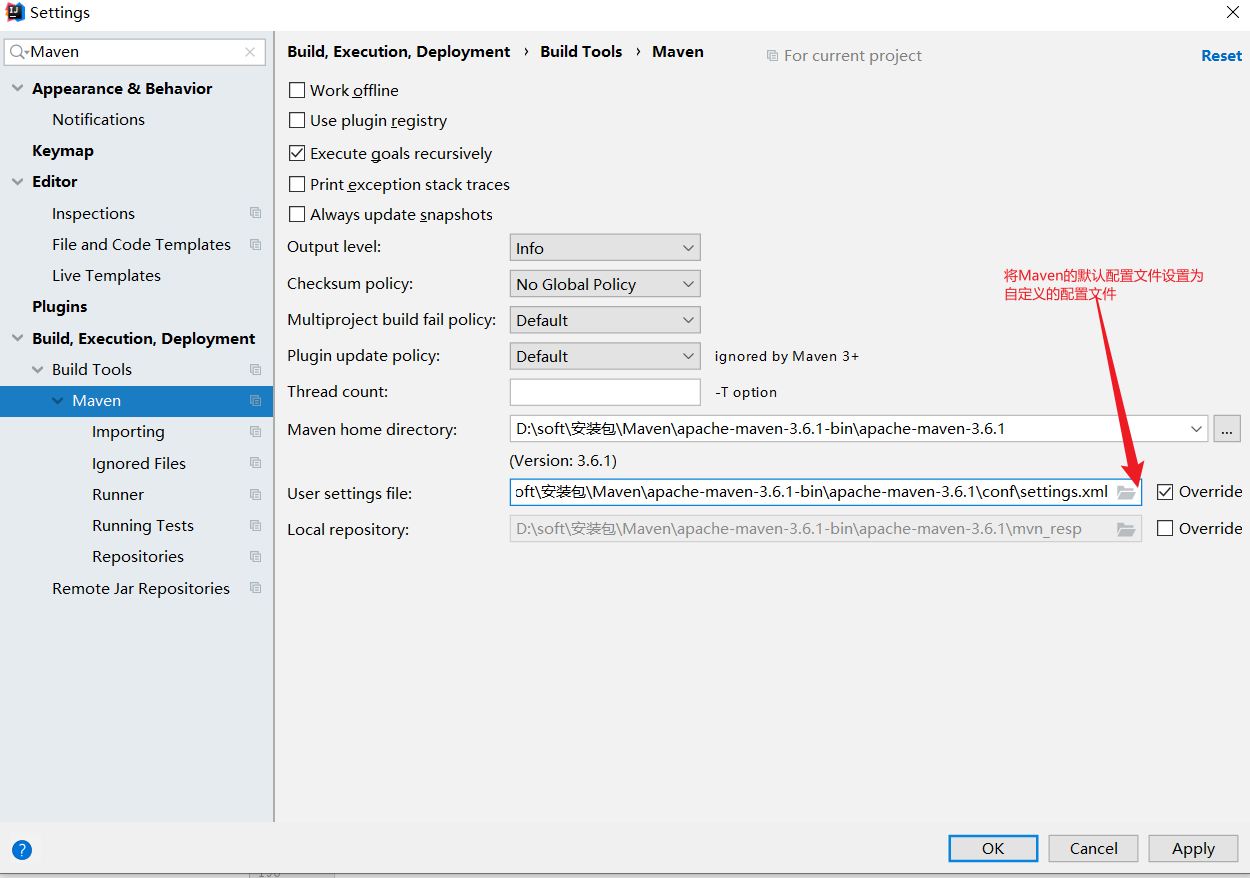The width and height of the screenshot is (1250, 878).
Task: Collapse the Appearance & Behavior section
Action: (x=17, y=88)
